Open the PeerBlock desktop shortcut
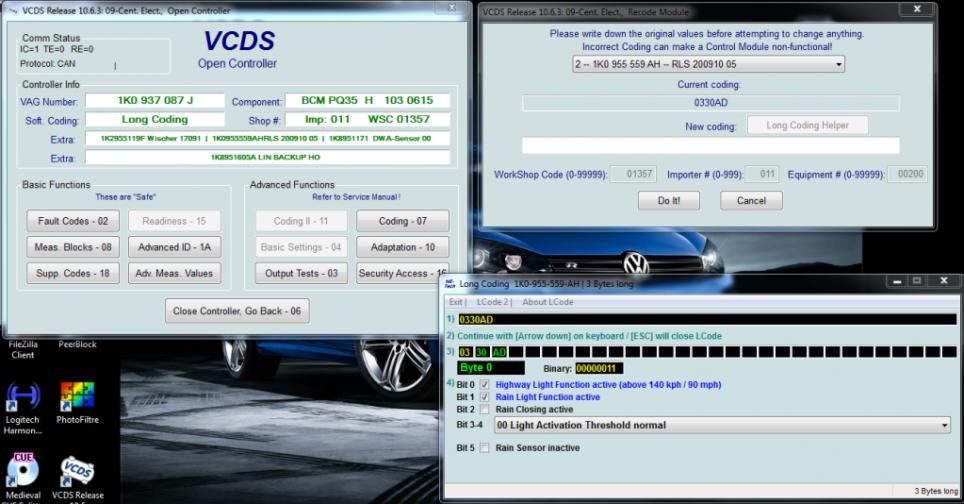The height and width of the screenshot is (504, 964). 77,344
